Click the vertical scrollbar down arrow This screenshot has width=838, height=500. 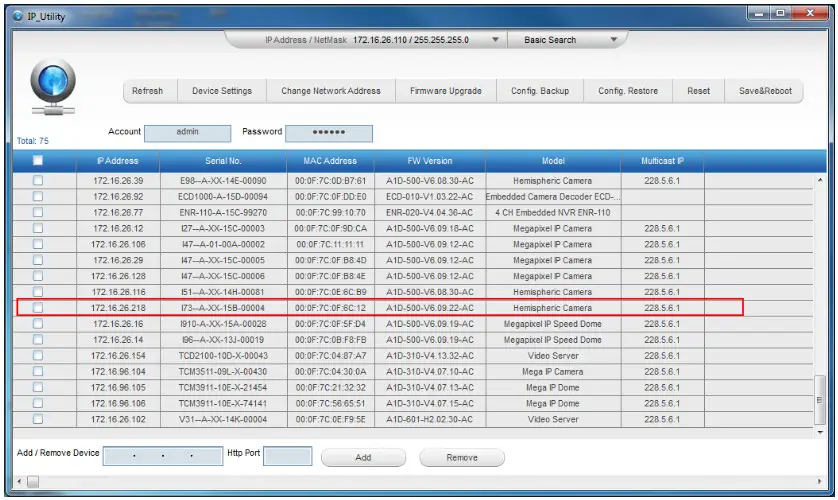[820, 432]
